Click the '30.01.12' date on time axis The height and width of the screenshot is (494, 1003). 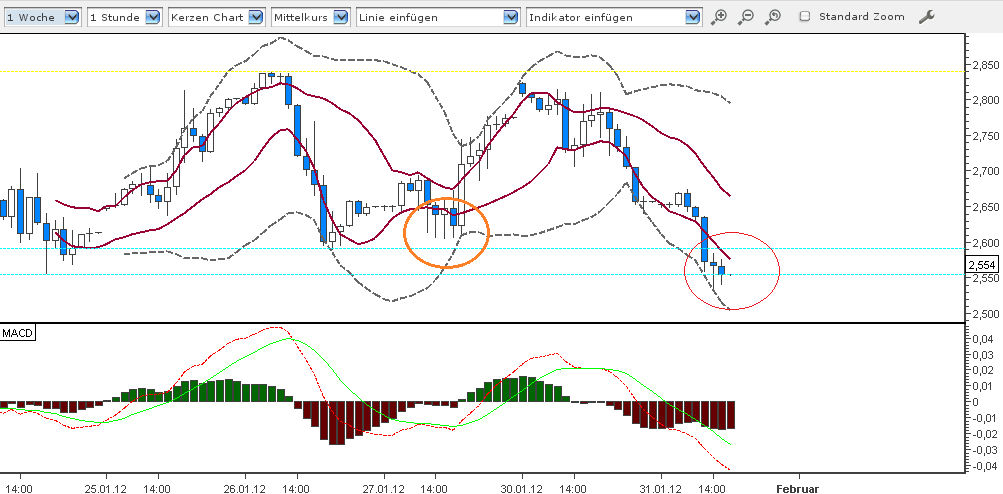[520, 489]
